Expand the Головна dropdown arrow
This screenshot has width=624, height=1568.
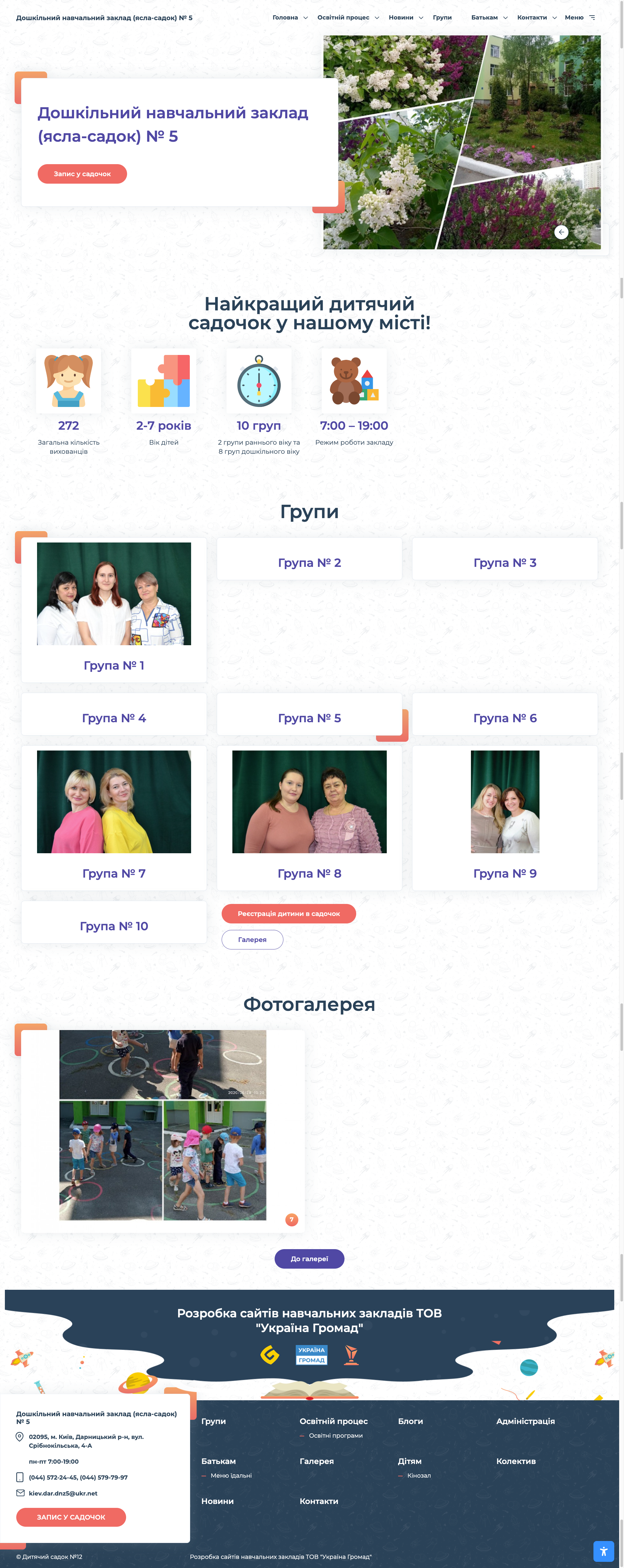305,18
